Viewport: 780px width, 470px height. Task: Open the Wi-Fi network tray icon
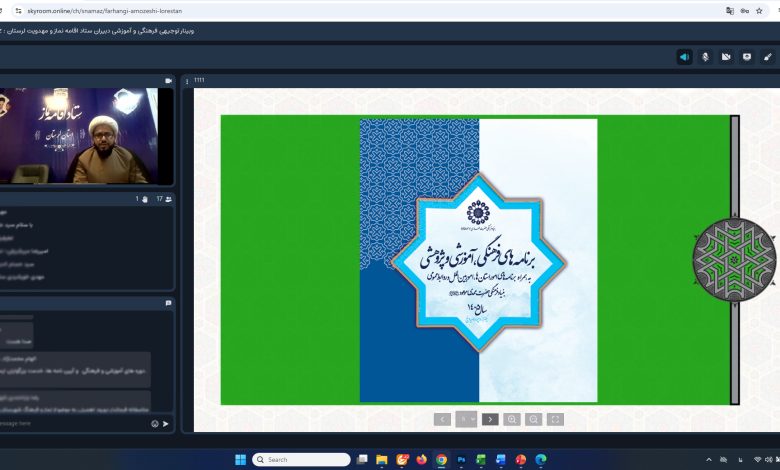coord(758,460)
